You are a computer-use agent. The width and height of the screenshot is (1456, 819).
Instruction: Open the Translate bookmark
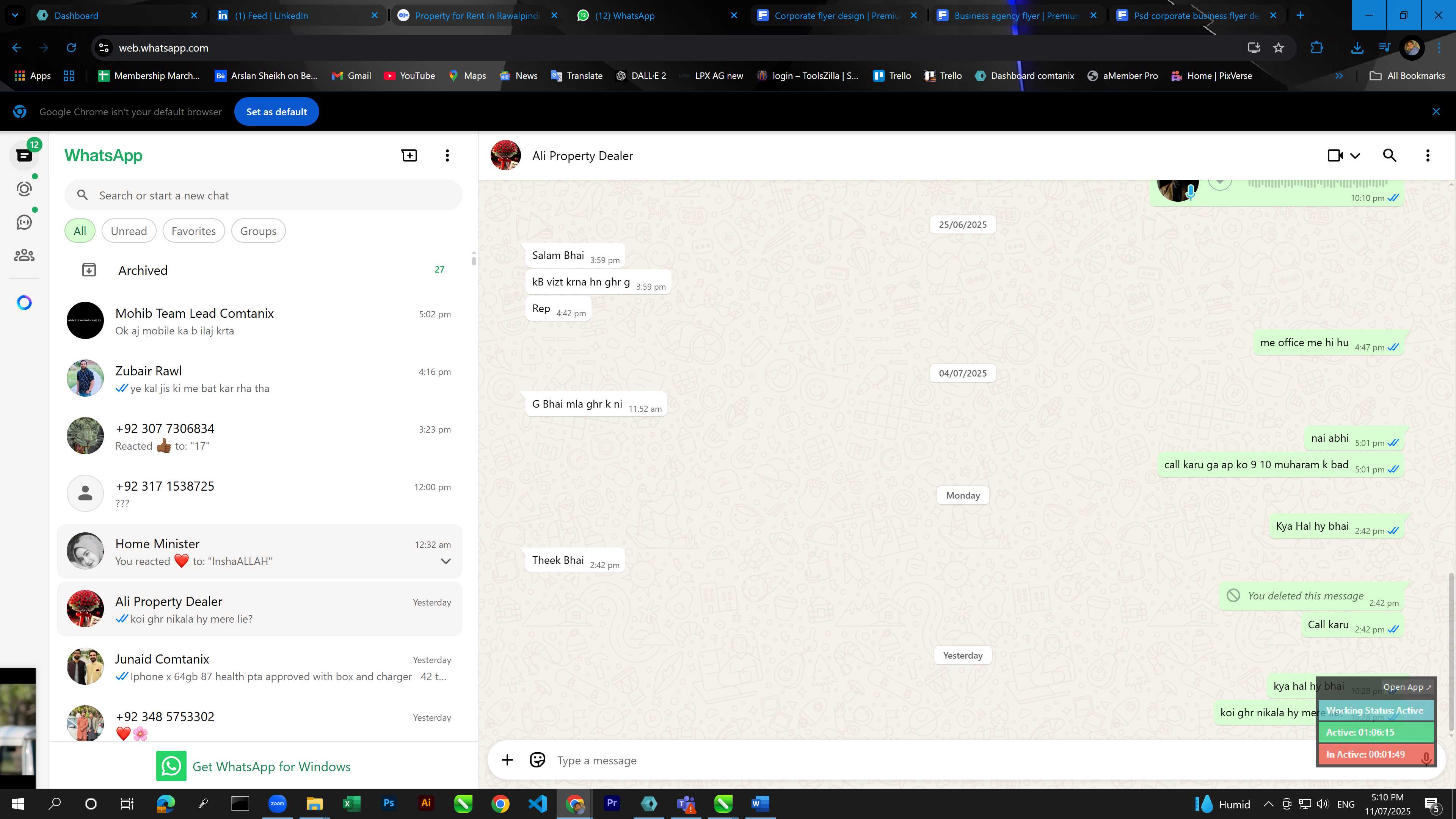click(576, 76)
